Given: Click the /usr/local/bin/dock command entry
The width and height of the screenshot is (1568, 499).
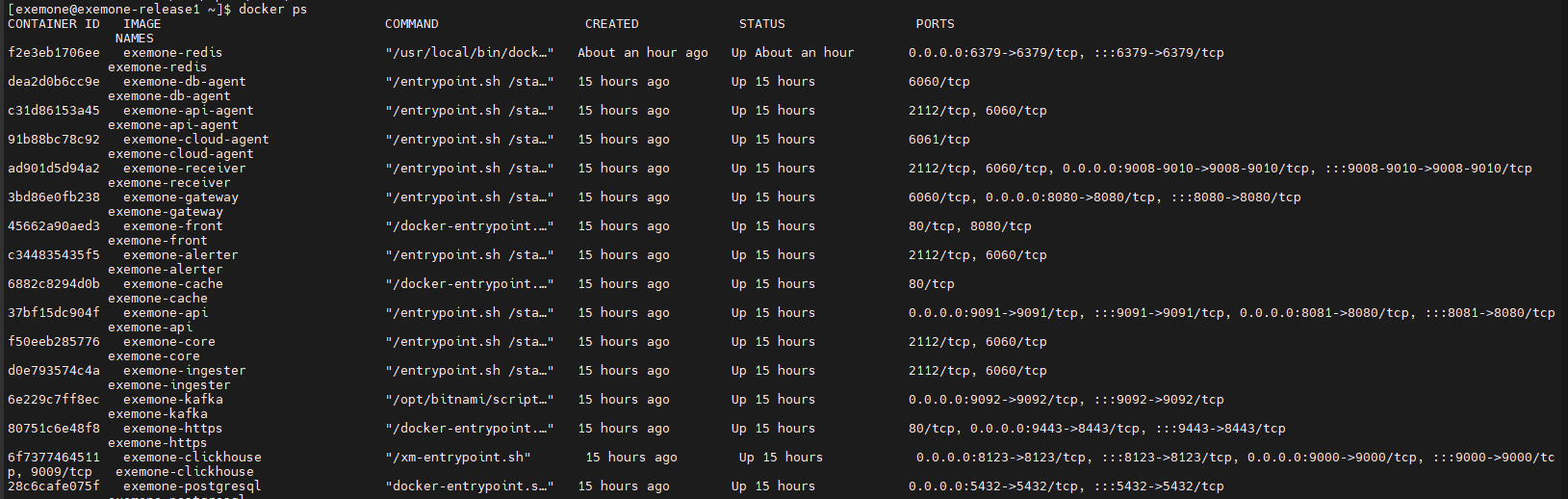Looking at the screenshot, I should [469, 53].
